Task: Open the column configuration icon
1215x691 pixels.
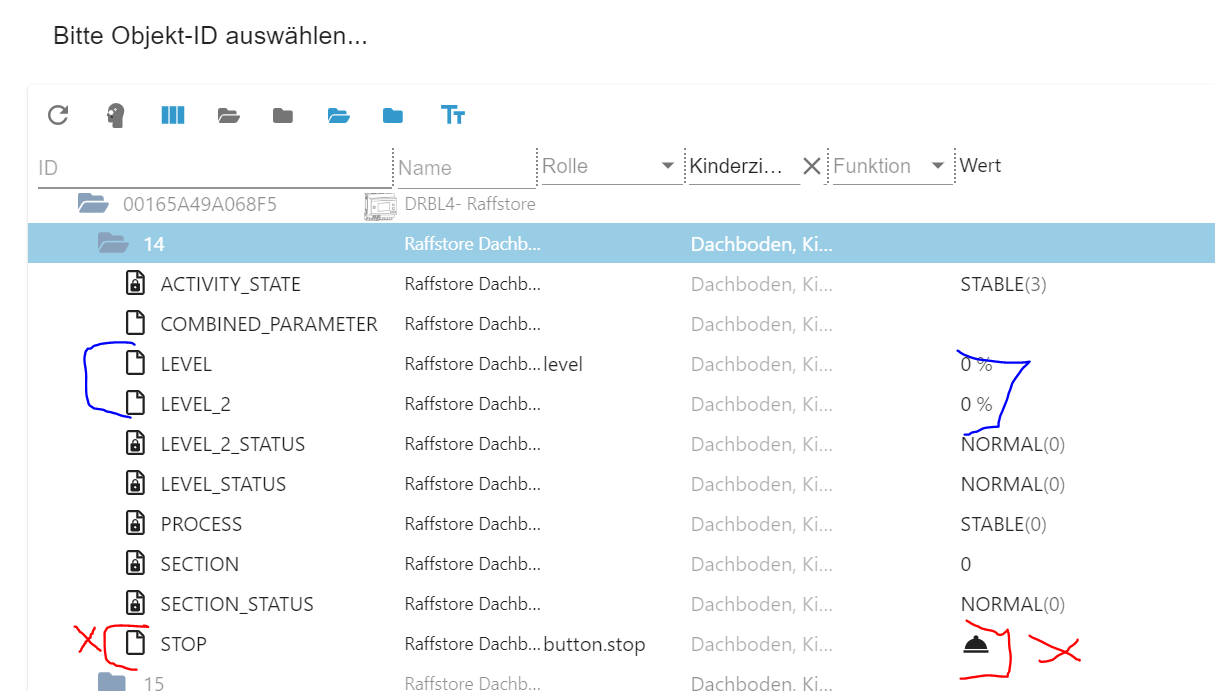Action: click(173, 115)
